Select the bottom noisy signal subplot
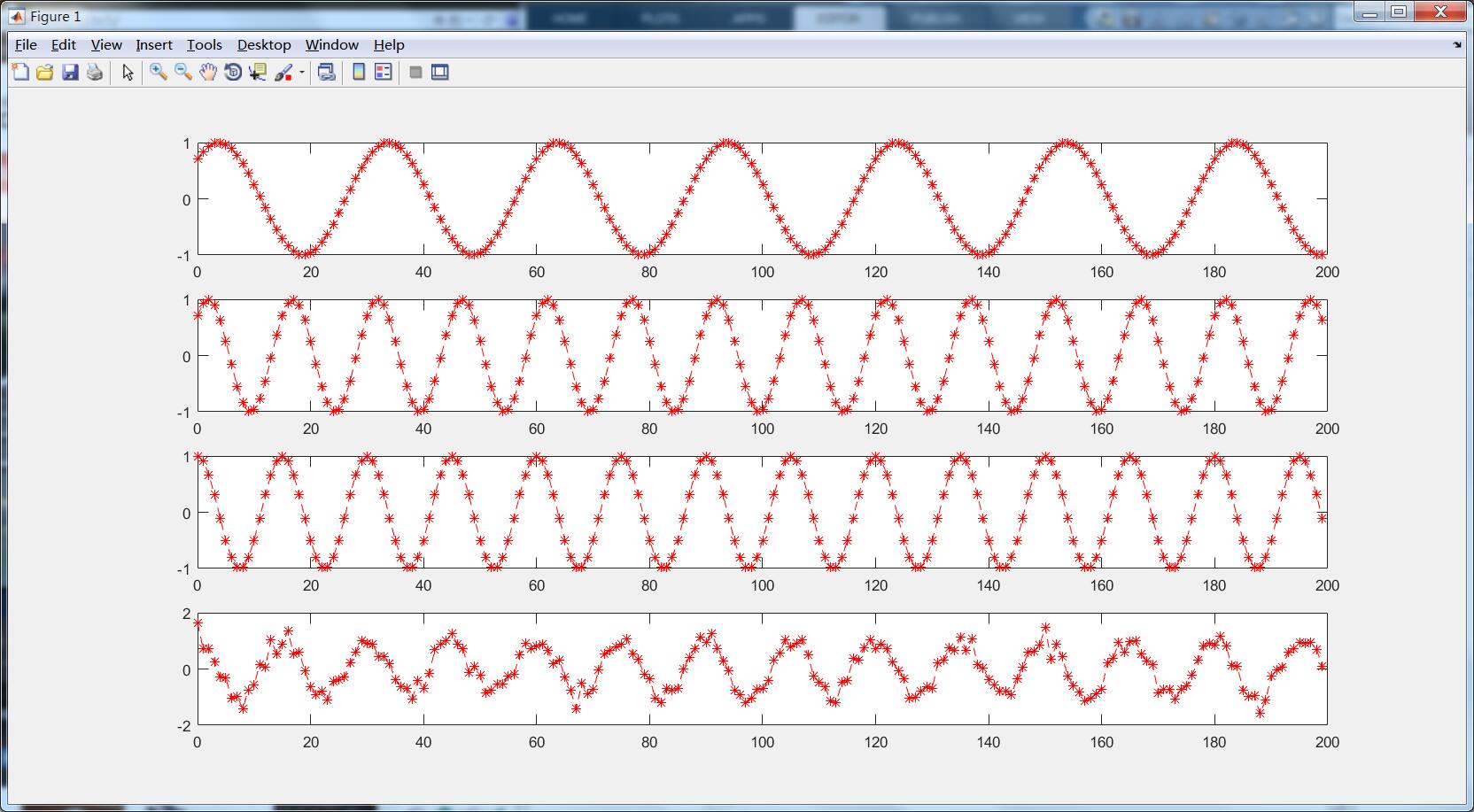 coord(762,669)
